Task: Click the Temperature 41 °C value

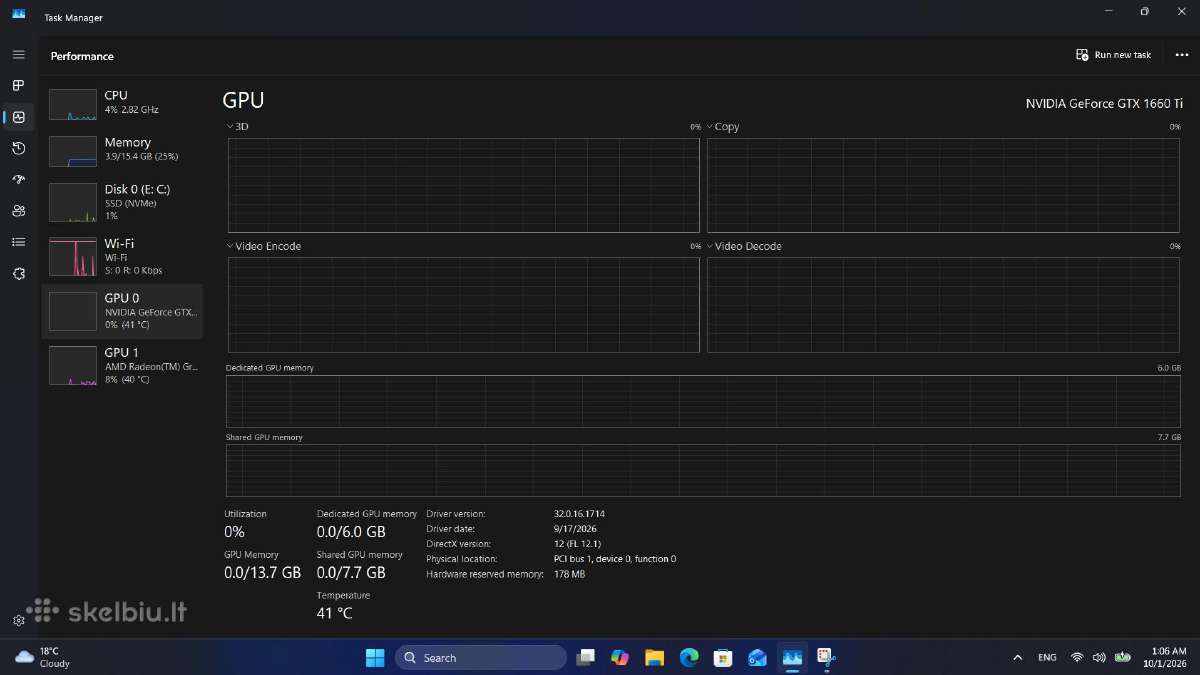Action: 334,613
